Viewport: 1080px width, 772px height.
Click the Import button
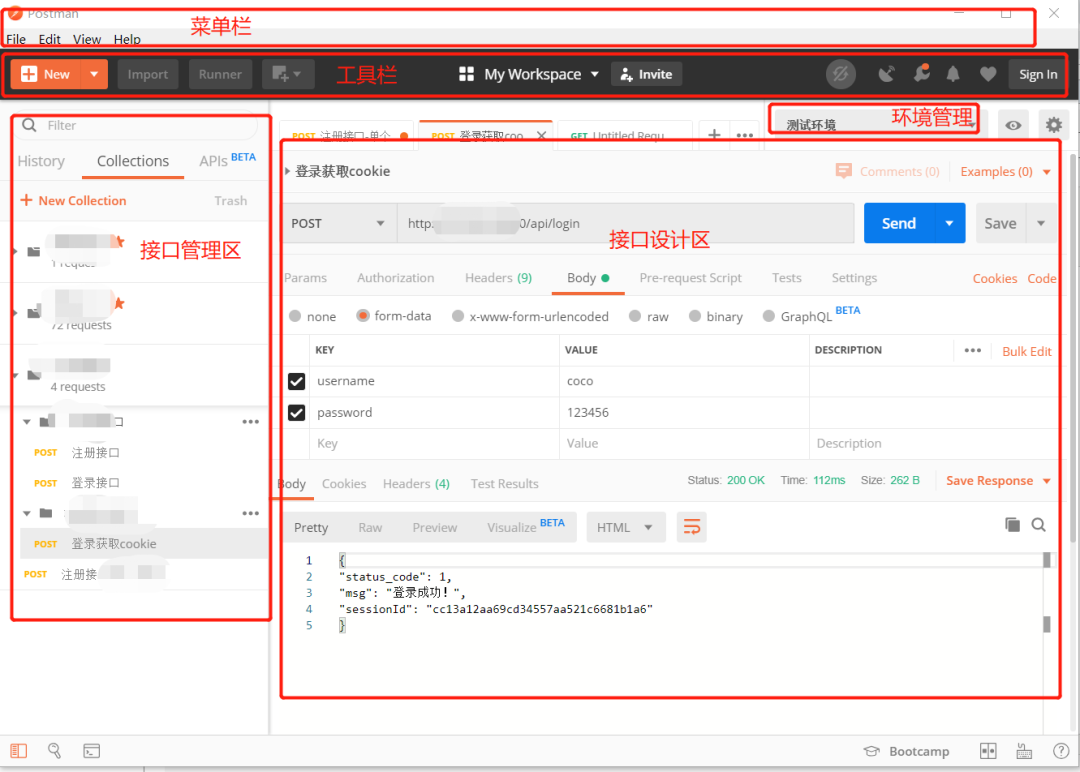tap(147, 74)
